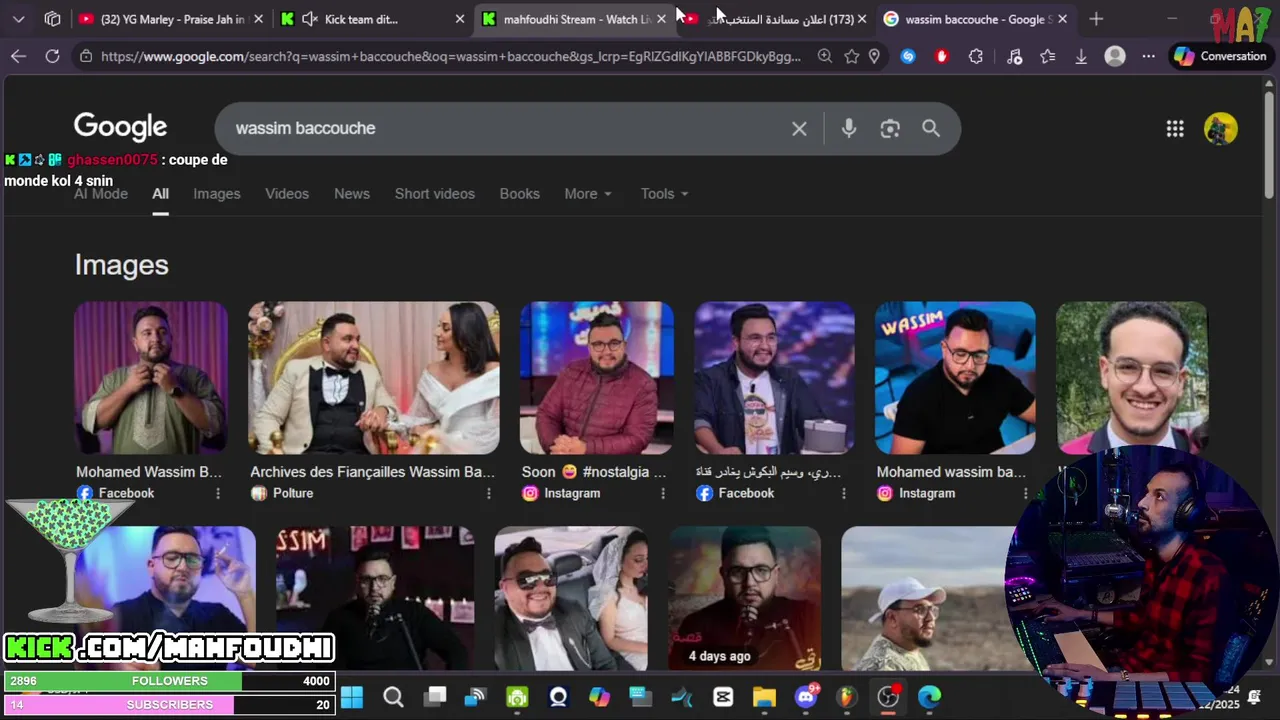Viewport: 1280px width, 720px height.
Task: Reload the page with the refresh icon
Action: click(52, 56)
